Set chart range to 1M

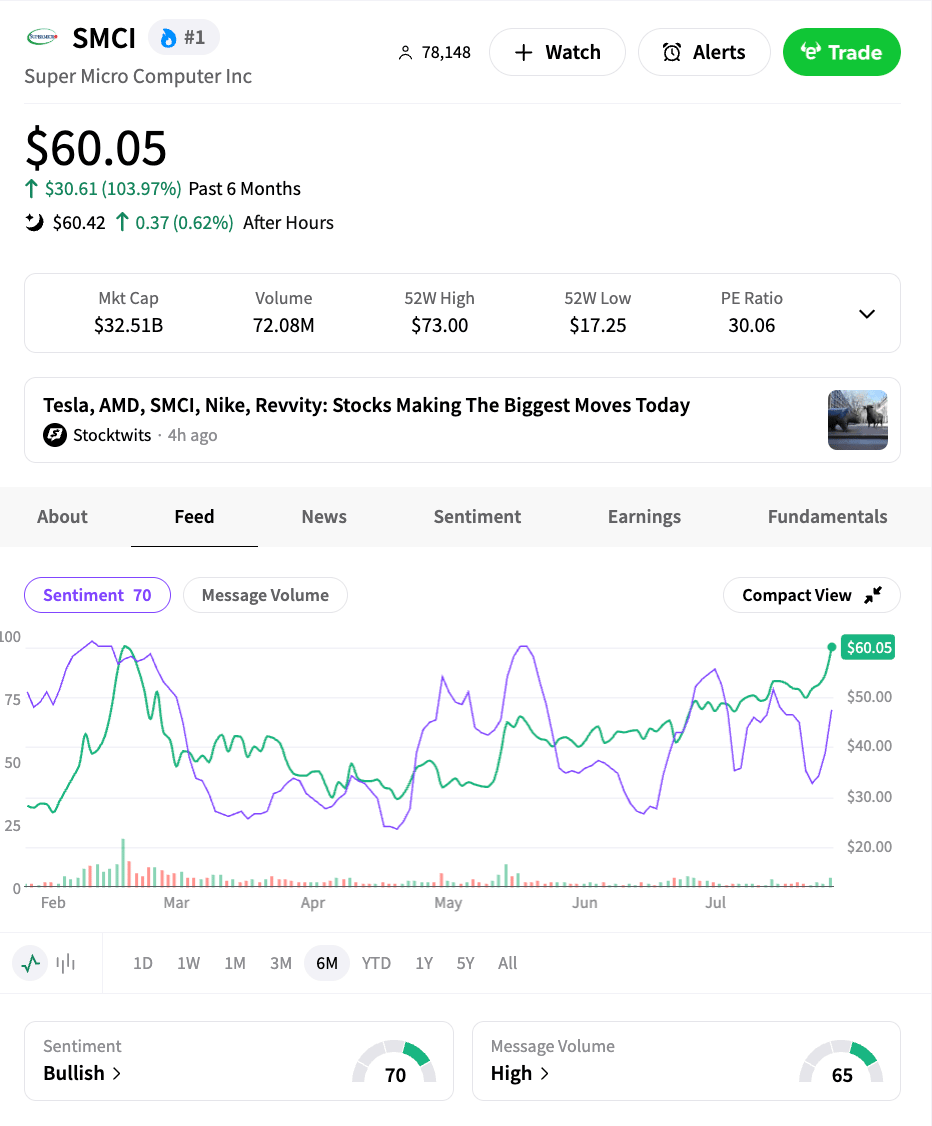[235, 963]
